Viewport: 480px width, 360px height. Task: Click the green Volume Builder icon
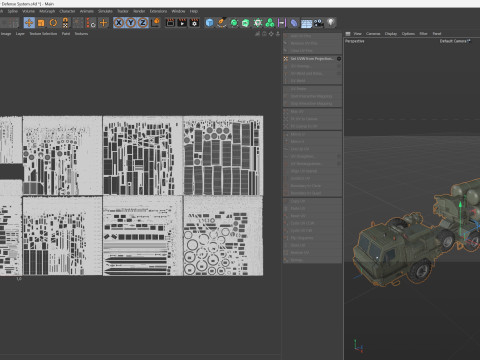(x=270, y=23)
